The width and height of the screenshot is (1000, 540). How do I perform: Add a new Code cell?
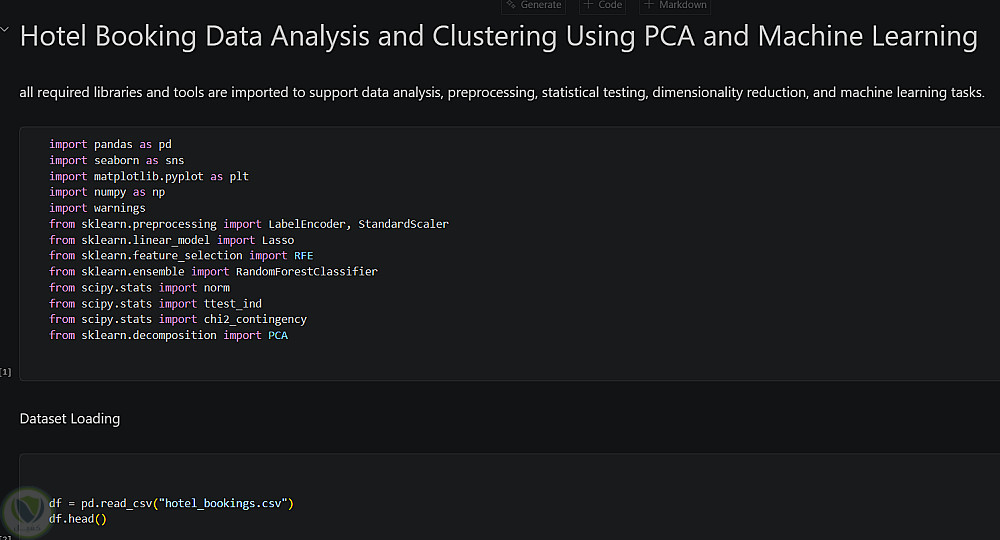[x=603, y=5]
